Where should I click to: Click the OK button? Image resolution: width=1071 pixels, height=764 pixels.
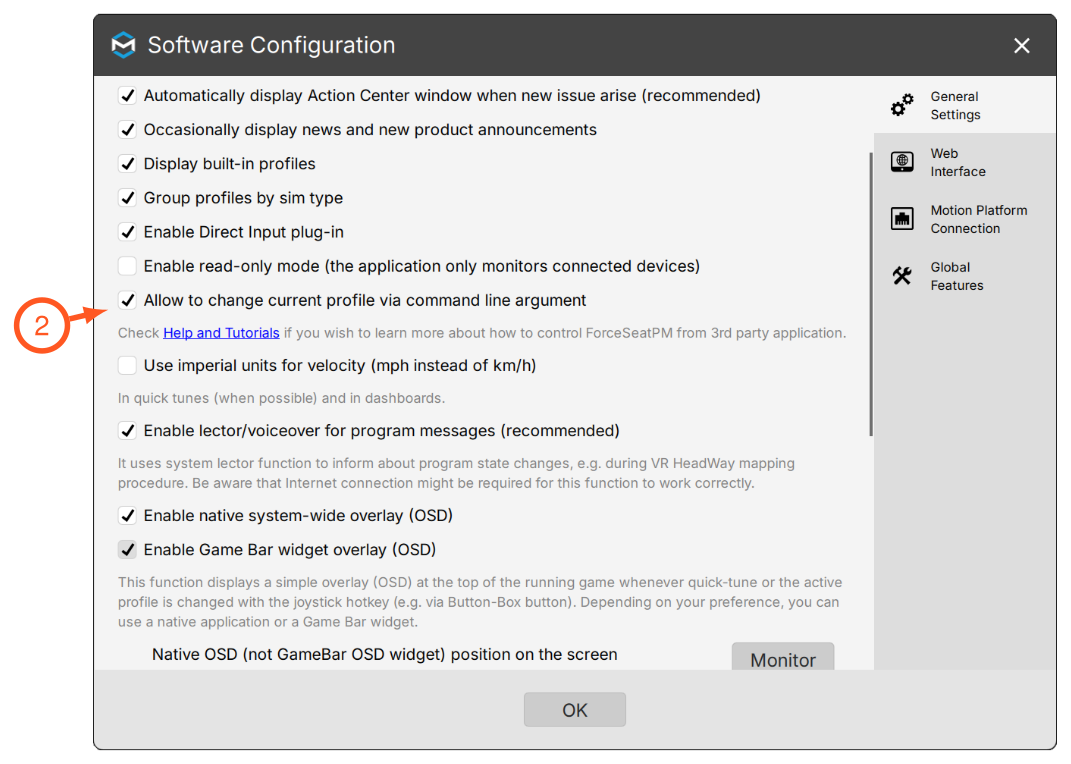[574, 710]
